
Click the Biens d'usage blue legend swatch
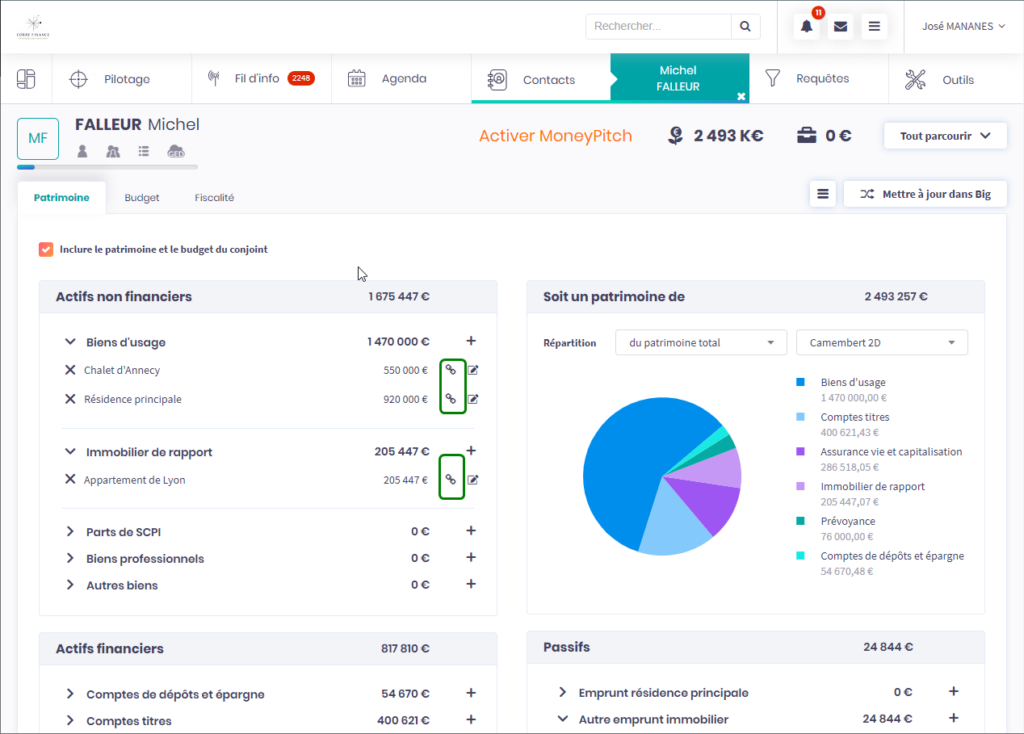pos(800,382)
